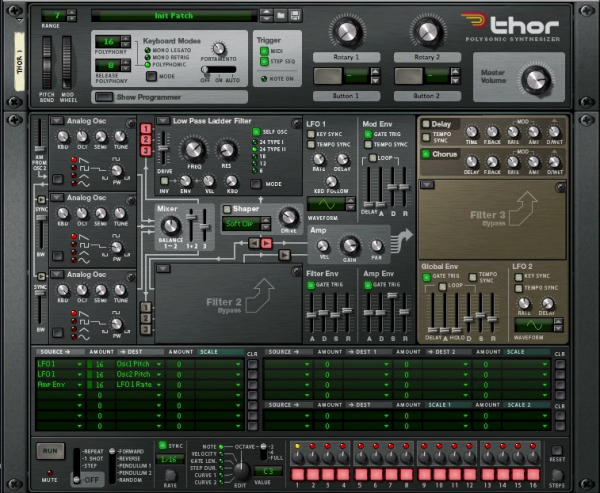The image size is (600, 493).
Task: Click the first Analog Osc OCT knob
Action: [x=82, y=136]
